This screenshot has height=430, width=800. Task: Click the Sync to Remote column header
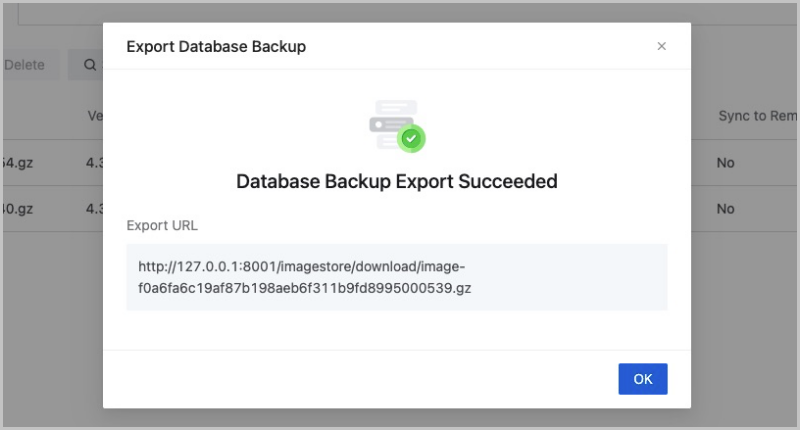(x=757, y=116)
